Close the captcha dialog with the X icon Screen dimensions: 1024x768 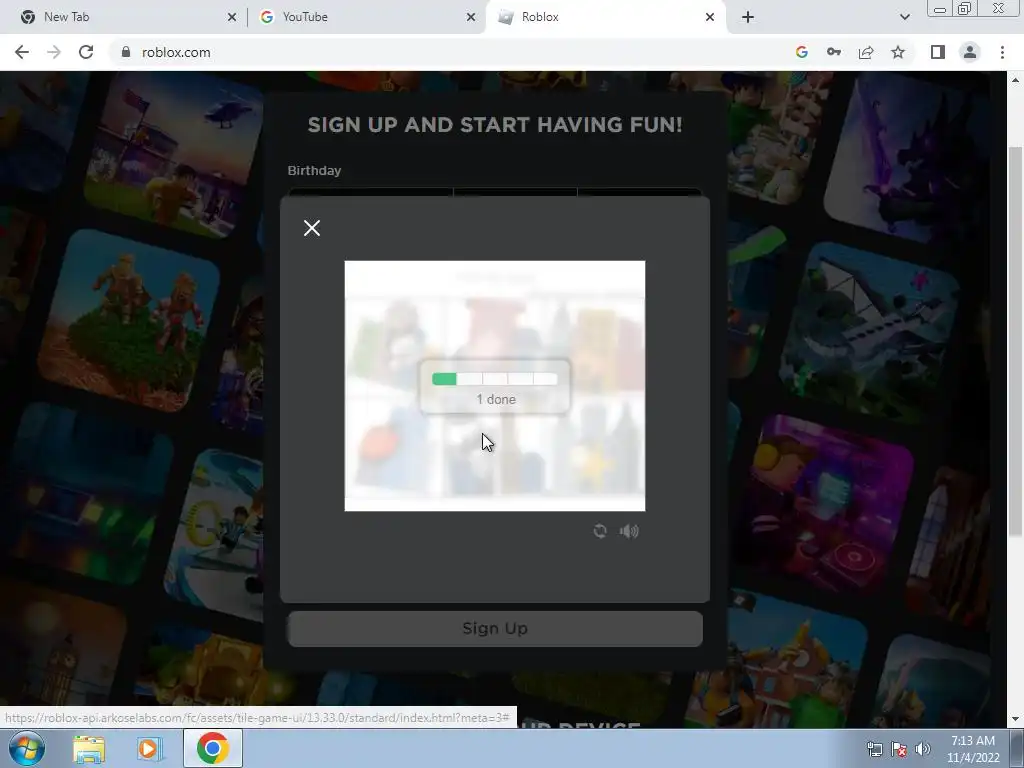coord(312,228)
